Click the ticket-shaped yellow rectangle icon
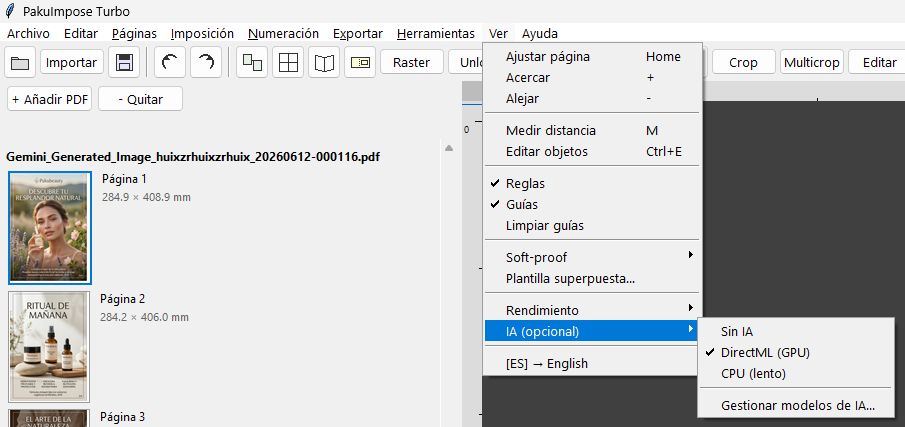 [360, 62]
